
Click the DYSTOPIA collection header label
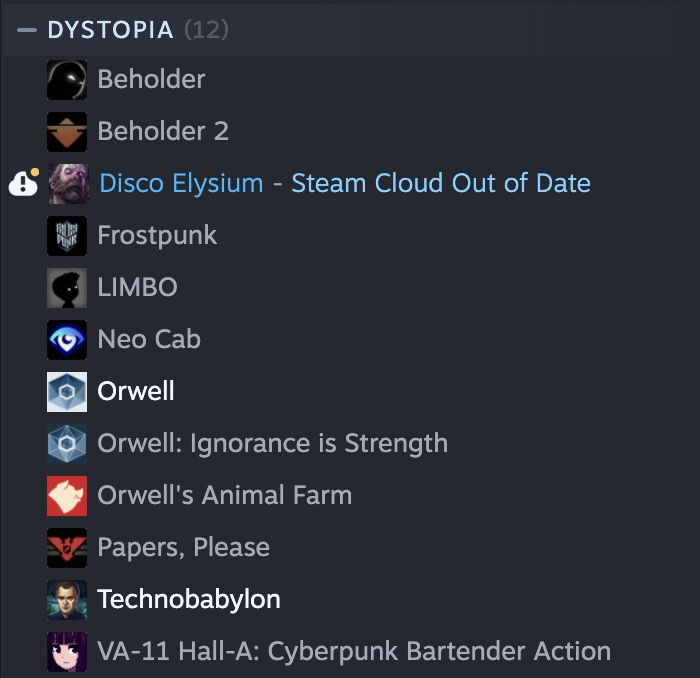pos(110,30)
